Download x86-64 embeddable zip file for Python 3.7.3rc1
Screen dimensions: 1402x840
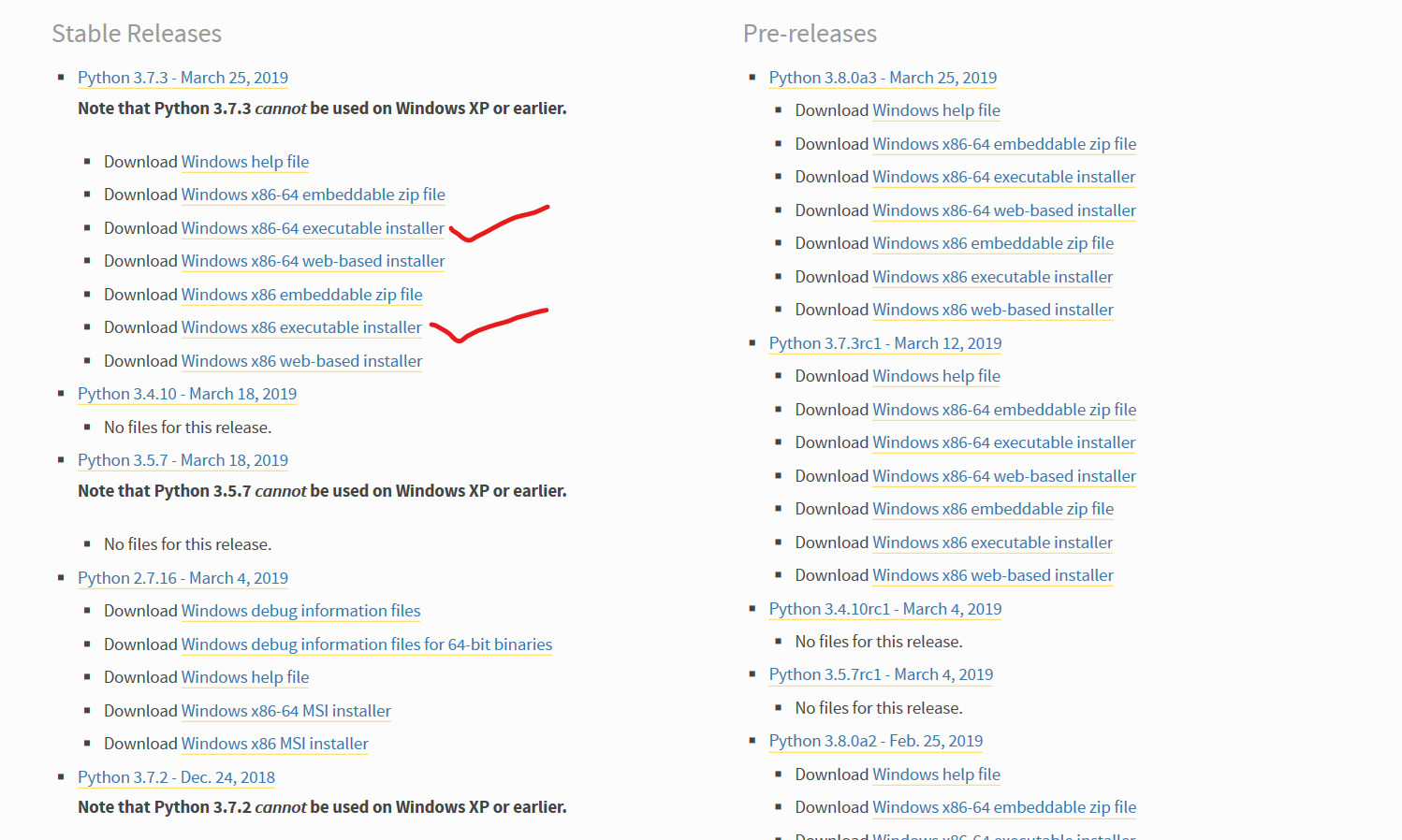click(1004, 410)
